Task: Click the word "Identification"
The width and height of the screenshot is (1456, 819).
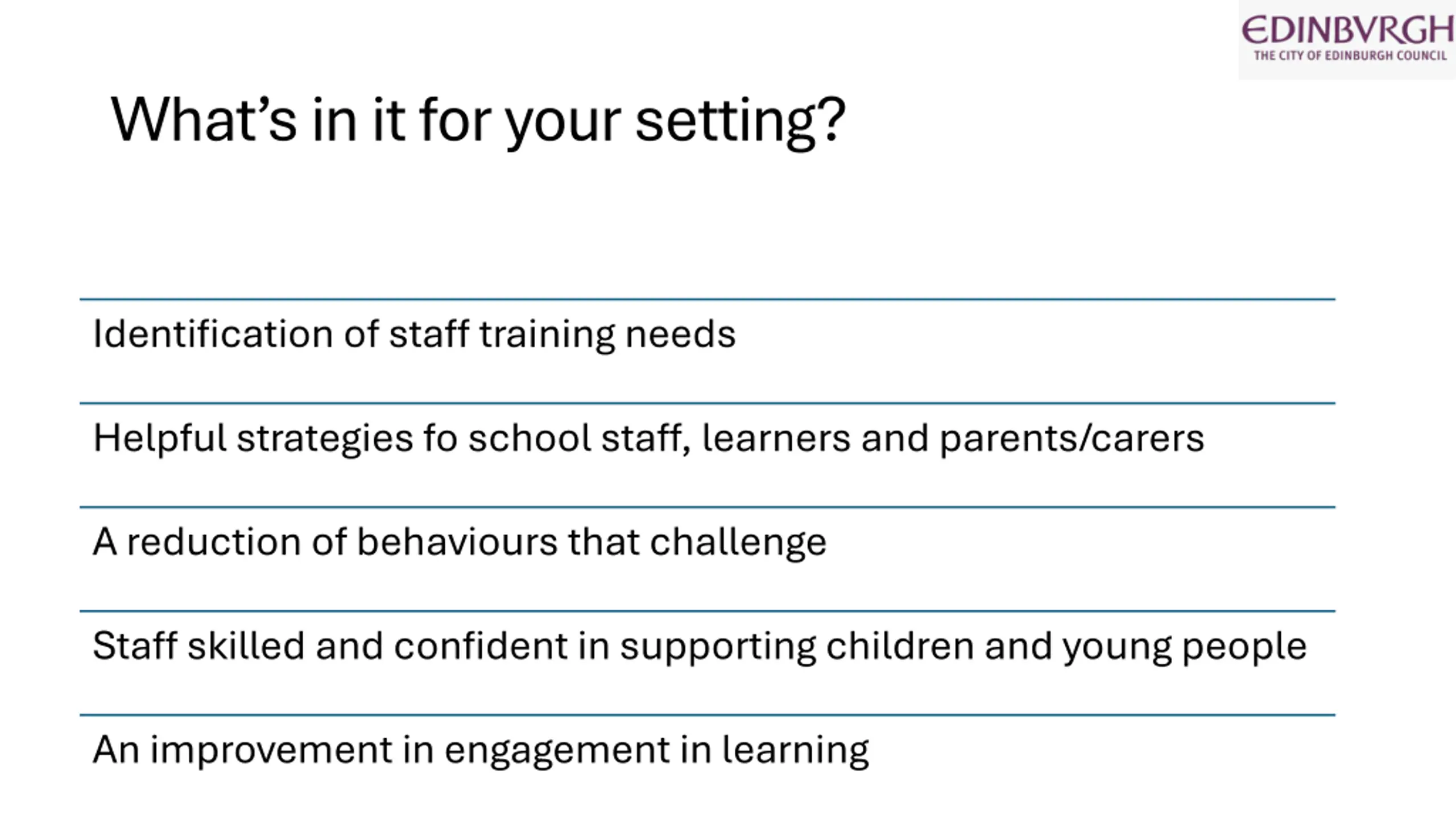Action: (x=213, y=334)
